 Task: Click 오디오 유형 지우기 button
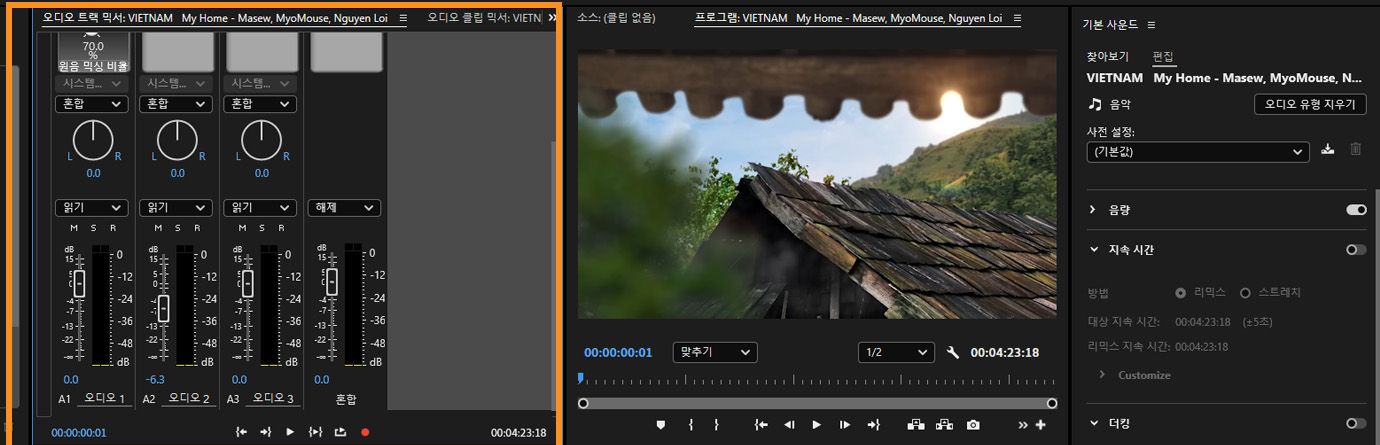[x=1310, y=104]
